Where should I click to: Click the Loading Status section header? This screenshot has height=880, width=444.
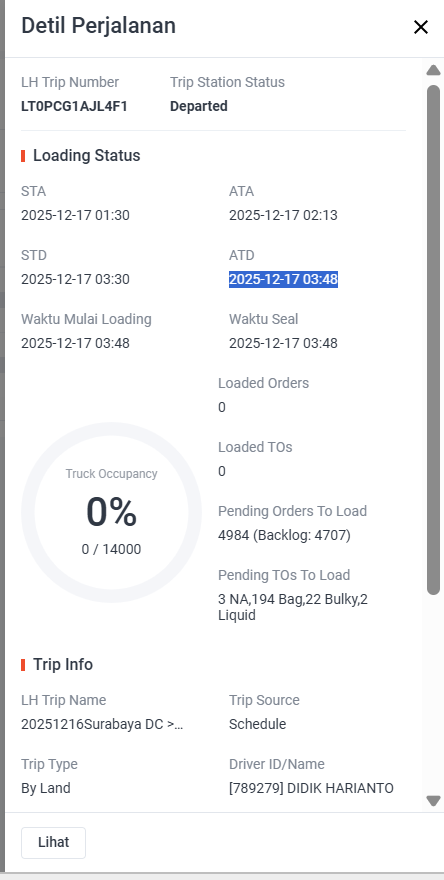click(x=86, y=155)
